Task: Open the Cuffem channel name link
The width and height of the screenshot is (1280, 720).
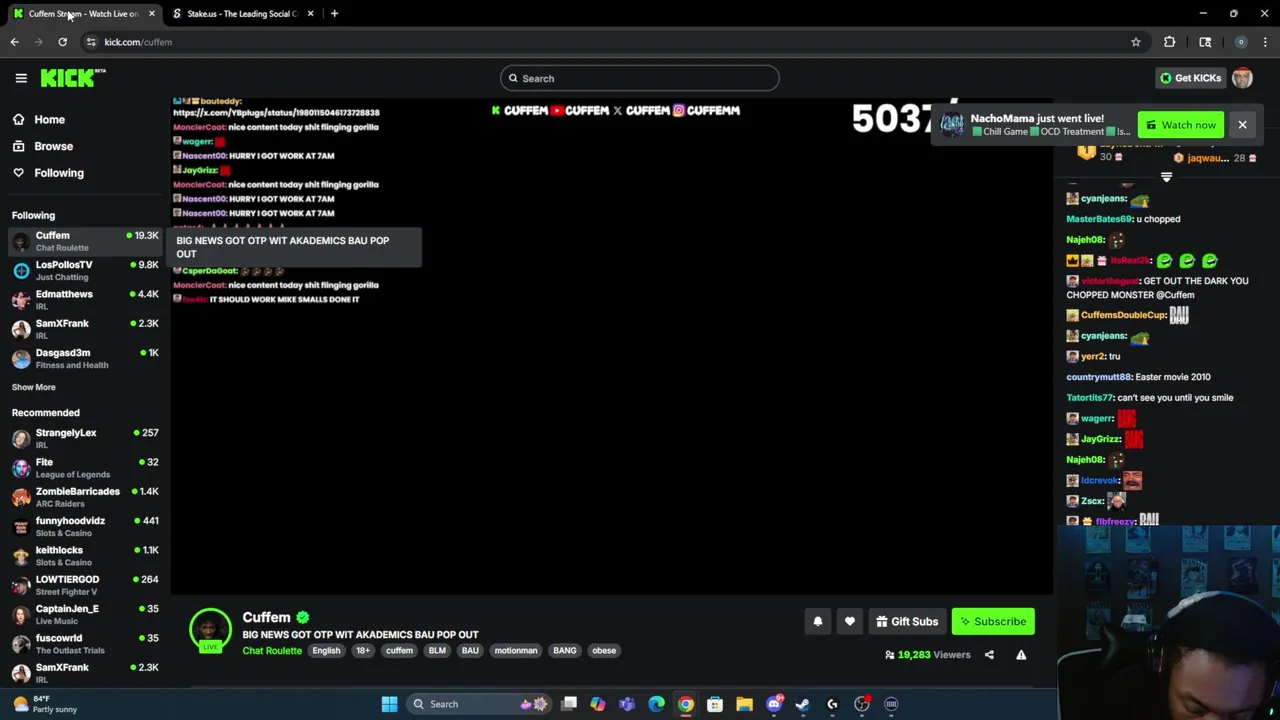Action: pyautogui.click(x=266, y=618)
